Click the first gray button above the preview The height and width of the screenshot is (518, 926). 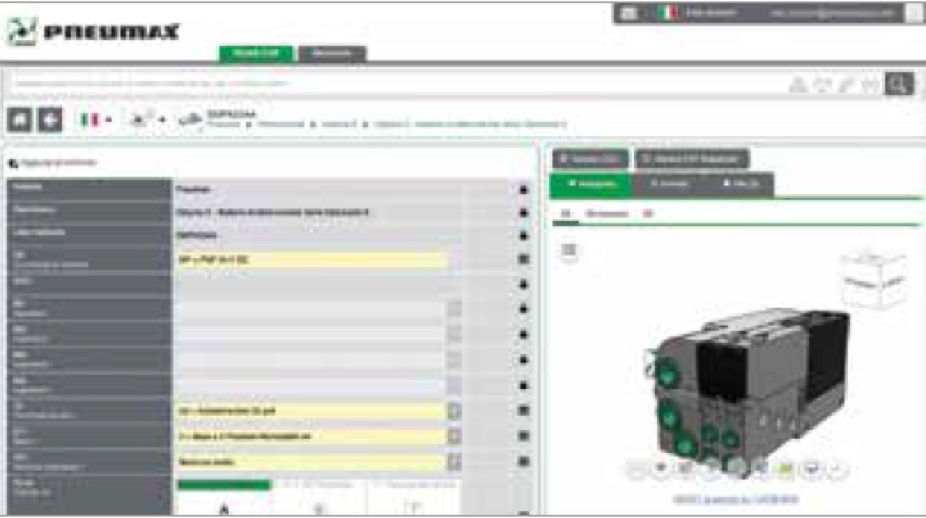590,158
